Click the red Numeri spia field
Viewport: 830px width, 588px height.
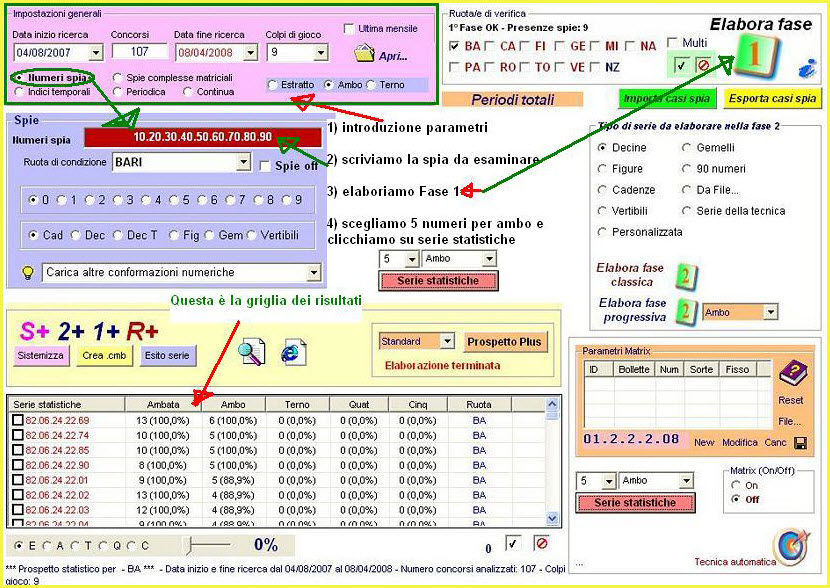point(203,137)
